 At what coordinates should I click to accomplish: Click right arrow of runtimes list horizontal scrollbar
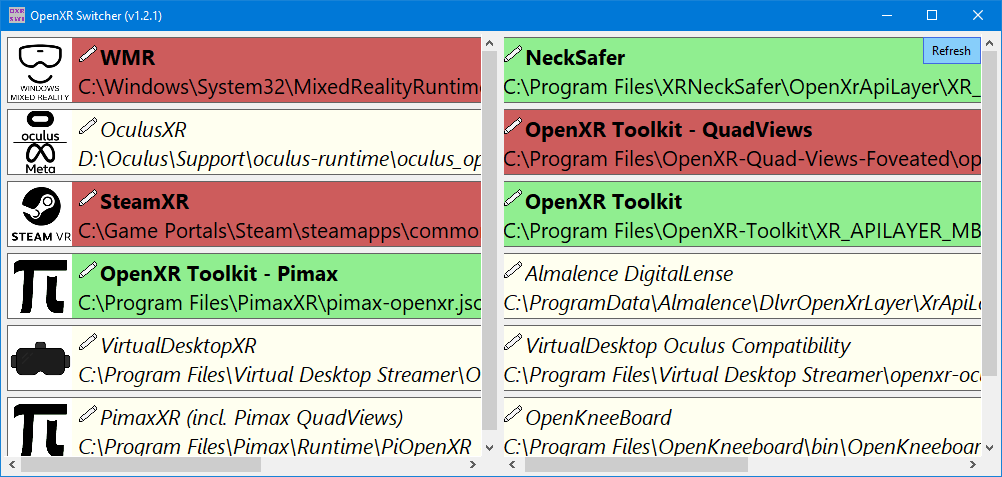[474, 464]
